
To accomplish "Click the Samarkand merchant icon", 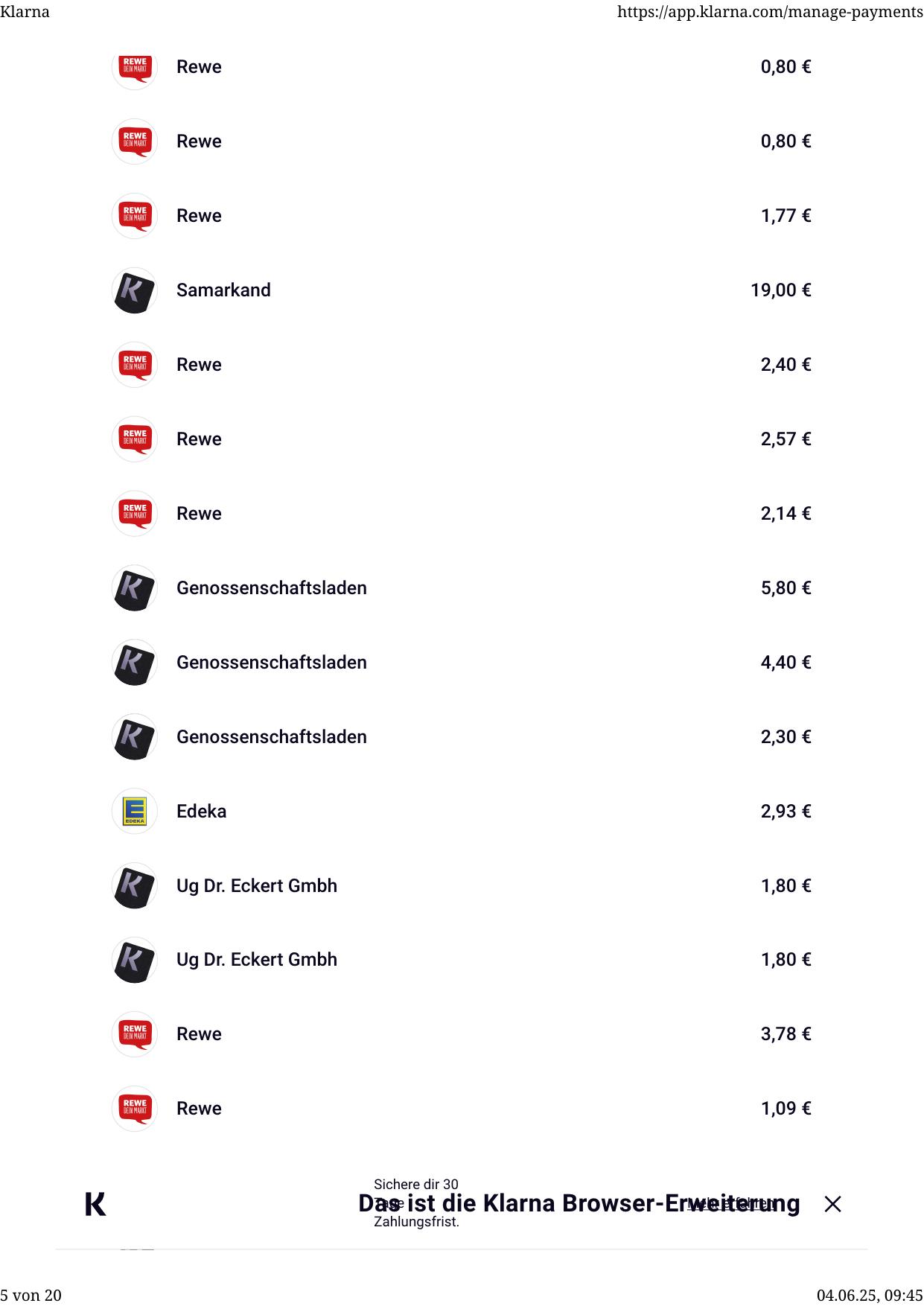I will [134, 290].
